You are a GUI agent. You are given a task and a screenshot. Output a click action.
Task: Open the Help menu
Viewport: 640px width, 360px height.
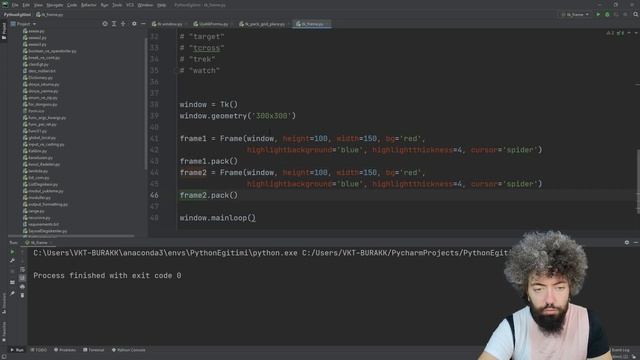(162, 5)
